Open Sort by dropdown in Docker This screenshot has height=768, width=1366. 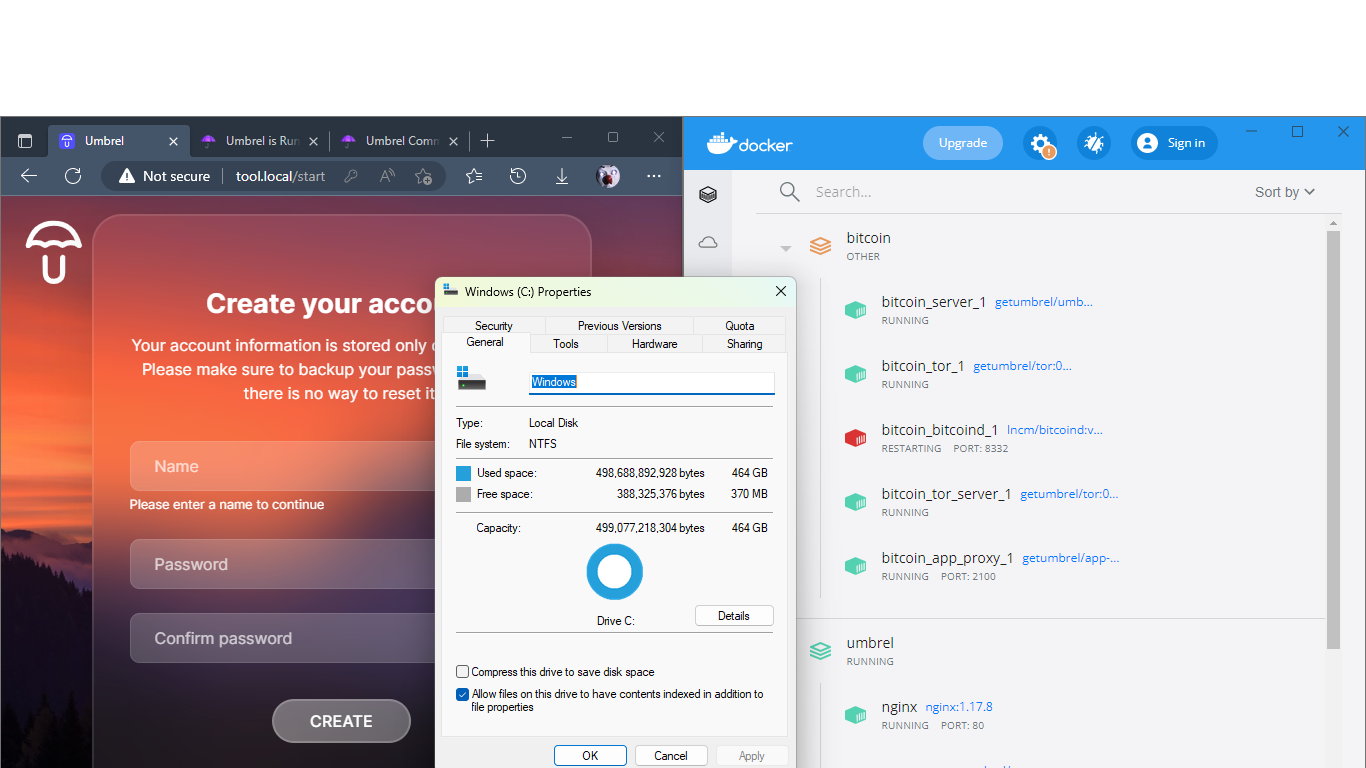(x=1285, y=192)
